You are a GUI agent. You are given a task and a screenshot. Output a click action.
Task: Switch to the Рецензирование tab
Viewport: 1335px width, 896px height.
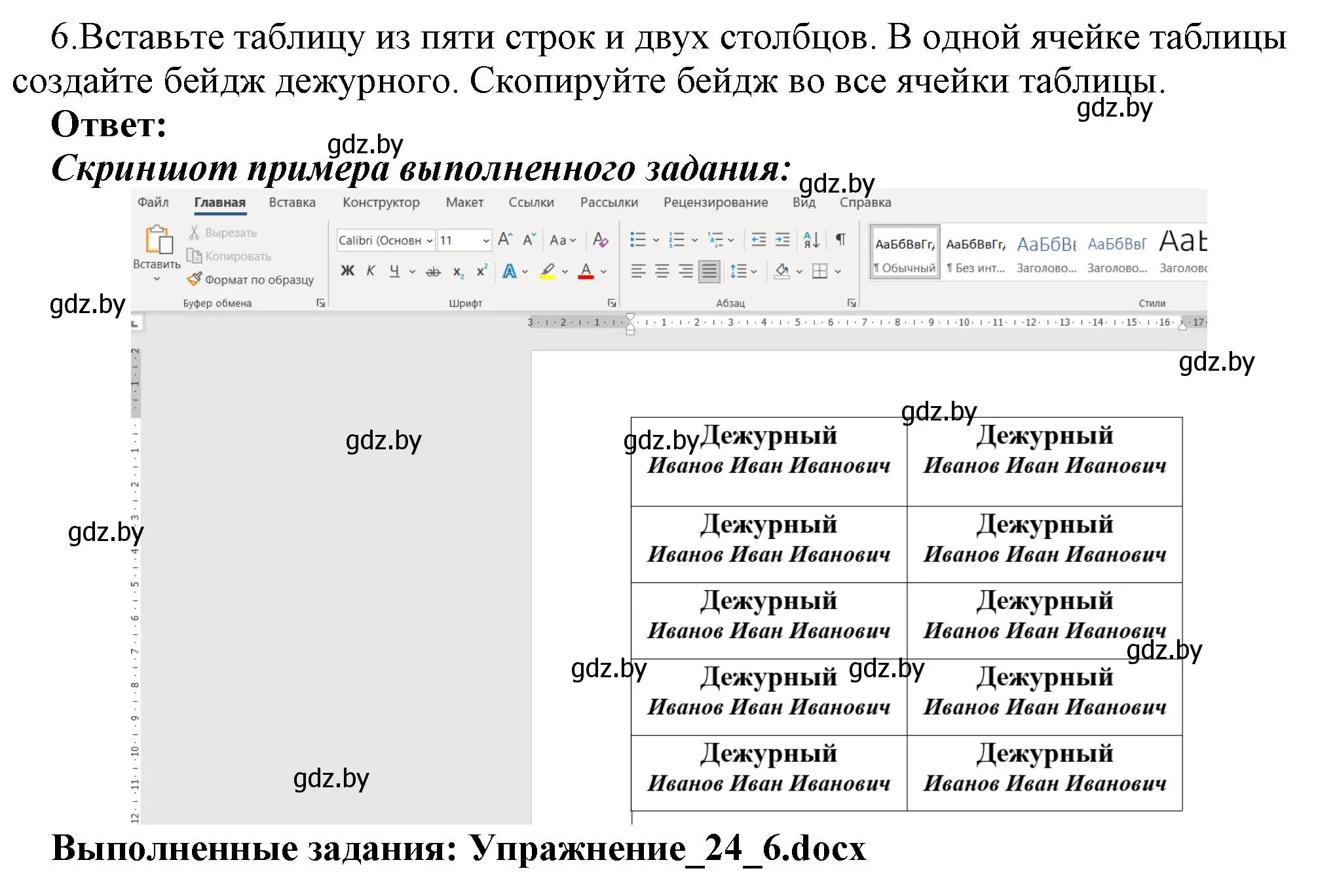[716, 202]
